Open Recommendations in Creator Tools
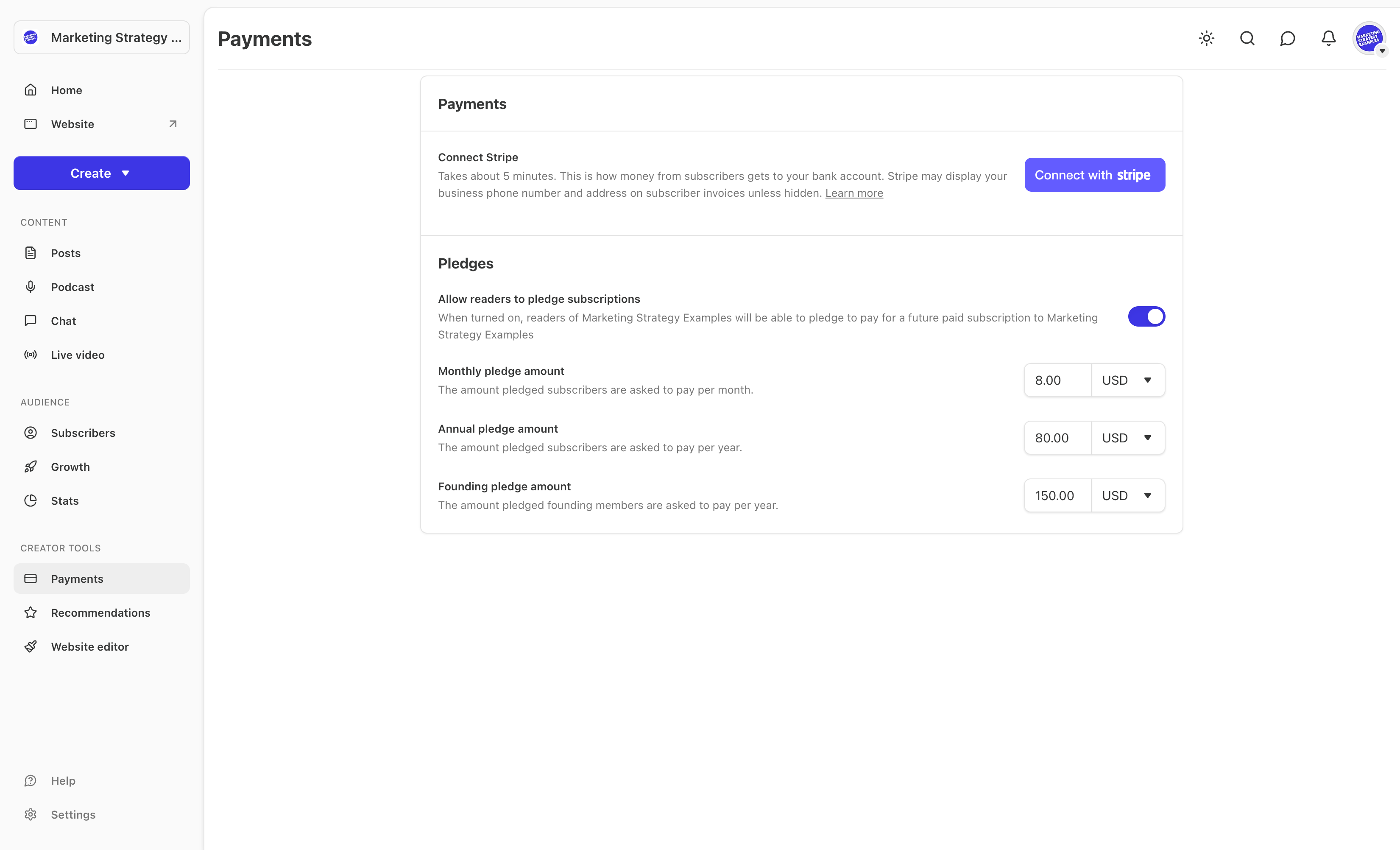The image size is (1400, 850). (x=102, y=612)
